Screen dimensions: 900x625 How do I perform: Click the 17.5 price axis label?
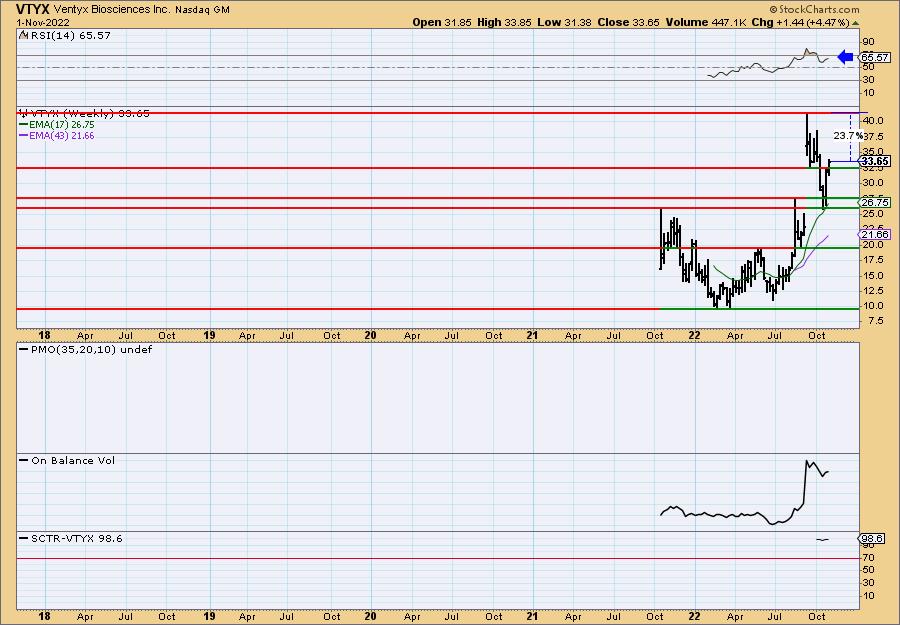(872, 260)
